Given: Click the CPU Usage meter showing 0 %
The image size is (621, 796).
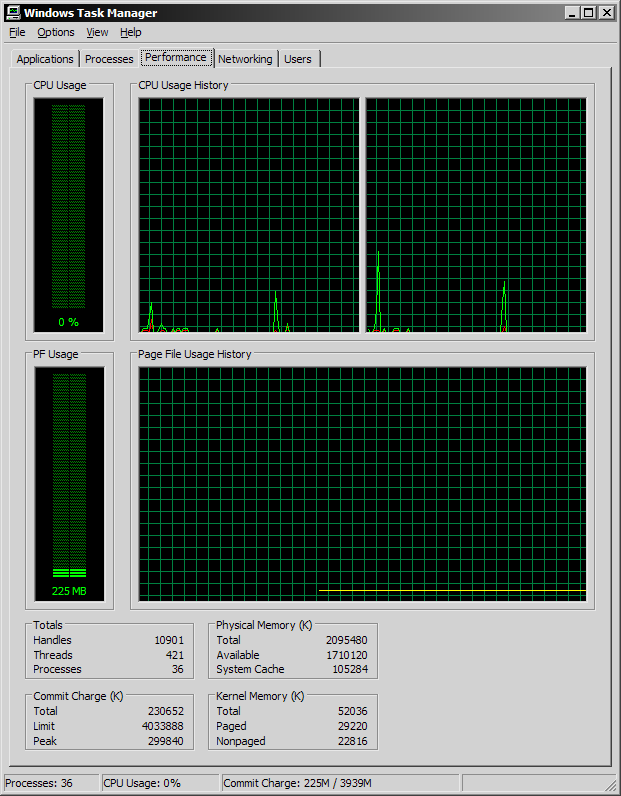Looking at the screenshot, I should click(x=69, y=215).
